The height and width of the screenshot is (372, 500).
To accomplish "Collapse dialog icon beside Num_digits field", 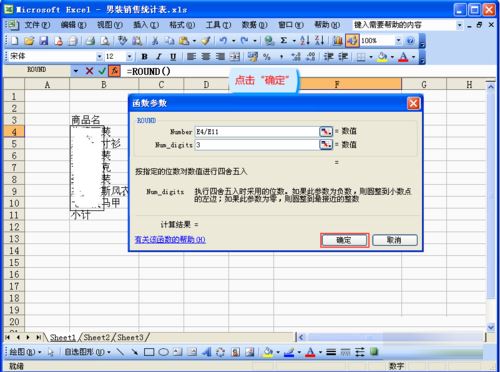I will (326, 144).
